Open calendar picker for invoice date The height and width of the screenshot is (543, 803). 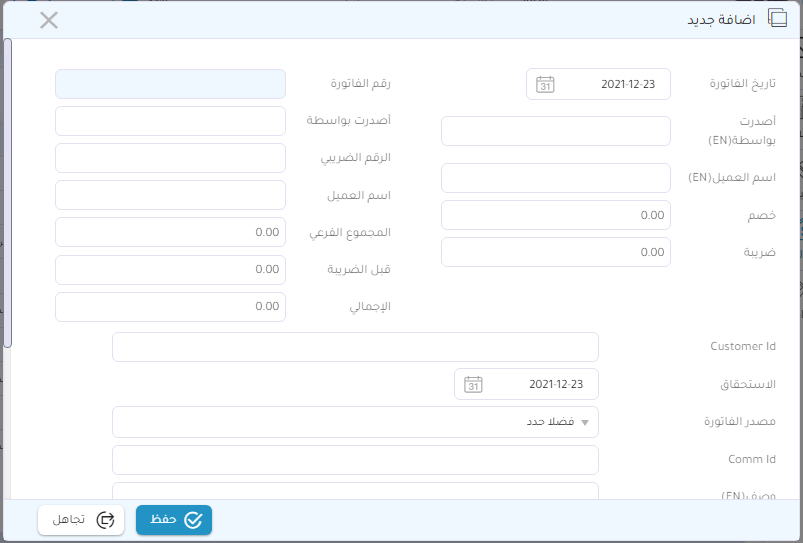(545, 85)
